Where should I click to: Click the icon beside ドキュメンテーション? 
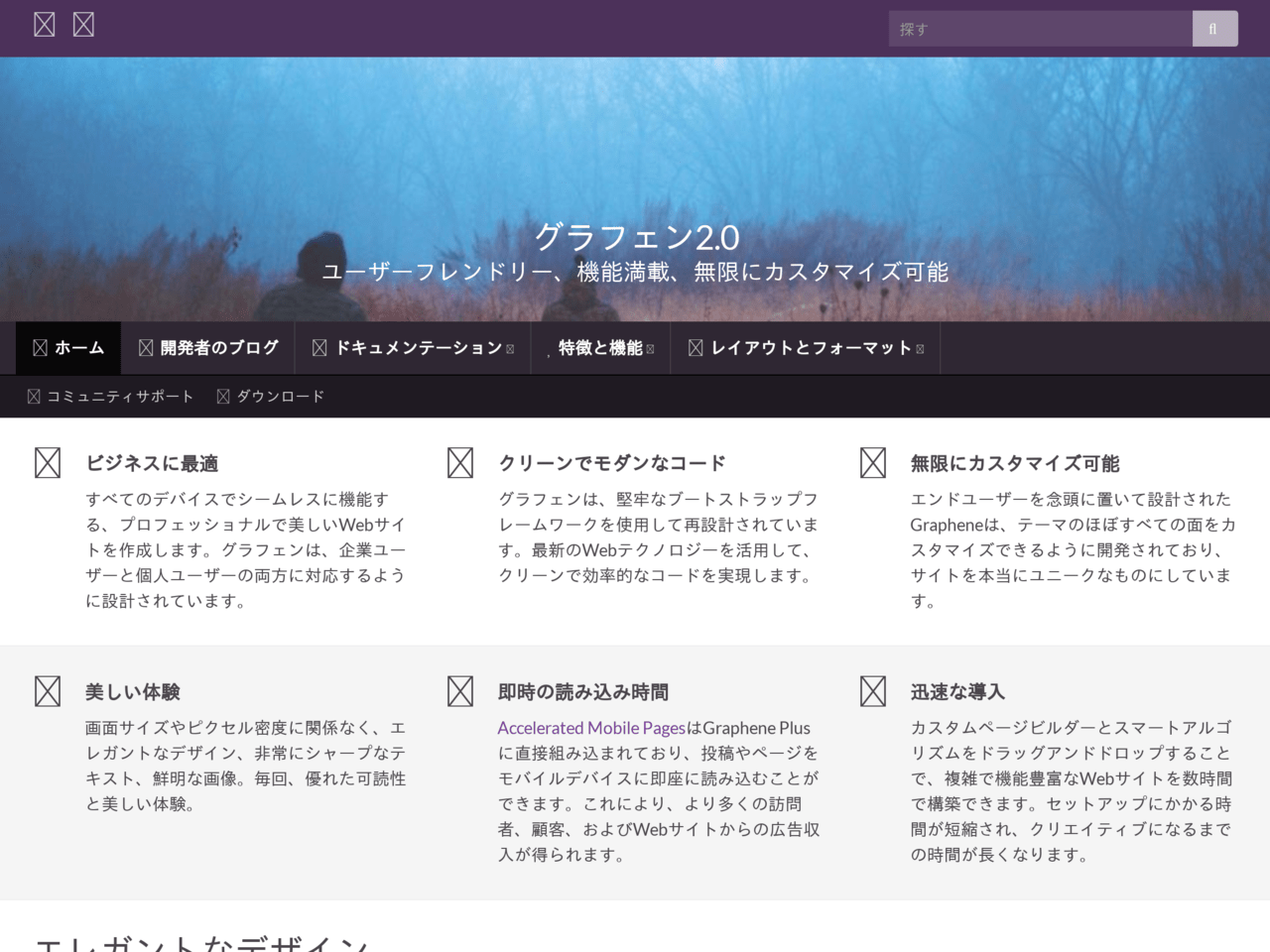pyautogui.click(x=319, y=348)
